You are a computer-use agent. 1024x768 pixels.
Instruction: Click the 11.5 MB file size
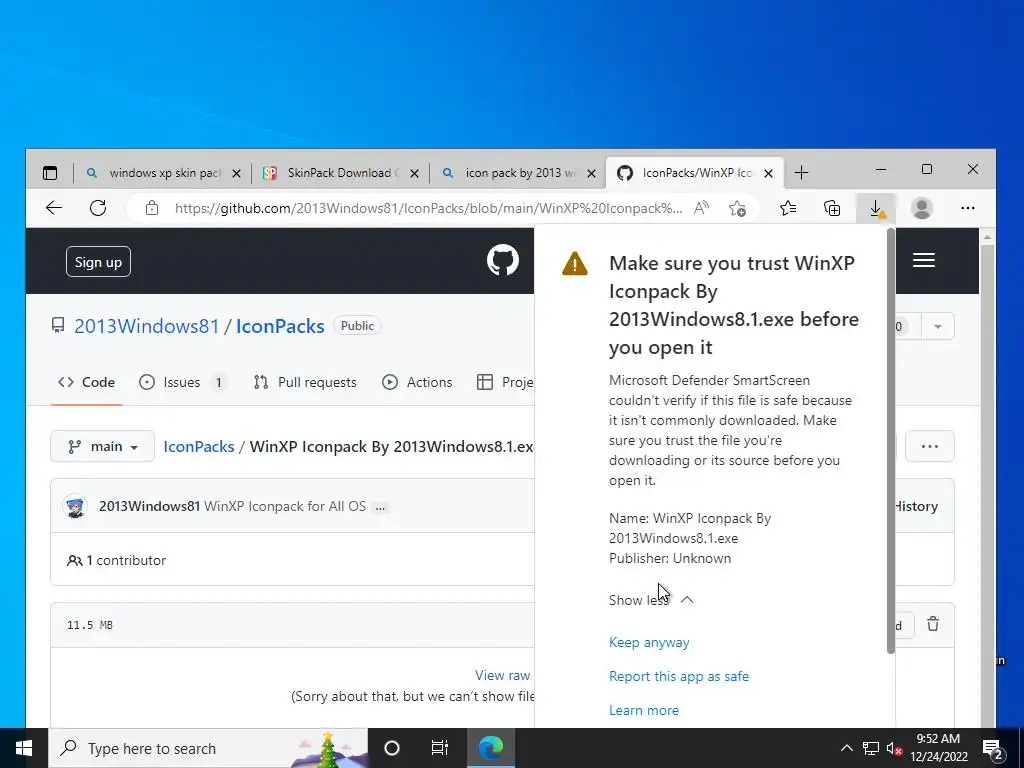pos(89,625)
